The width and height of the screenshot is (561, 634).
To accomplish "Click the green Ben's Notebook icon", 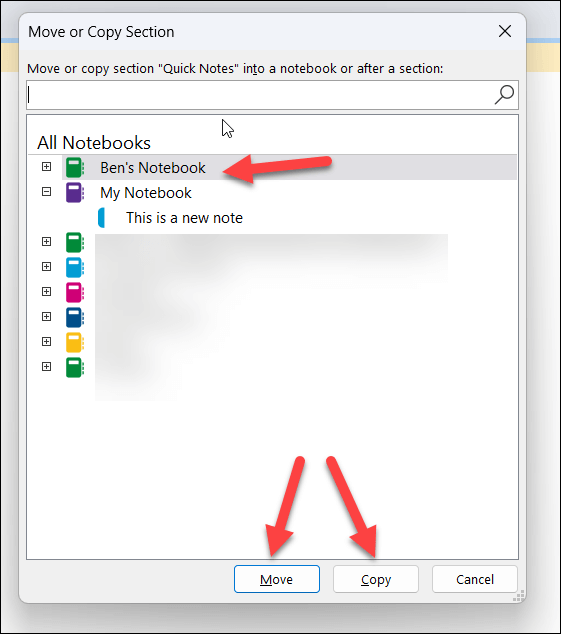I will [x=75, y=168].
